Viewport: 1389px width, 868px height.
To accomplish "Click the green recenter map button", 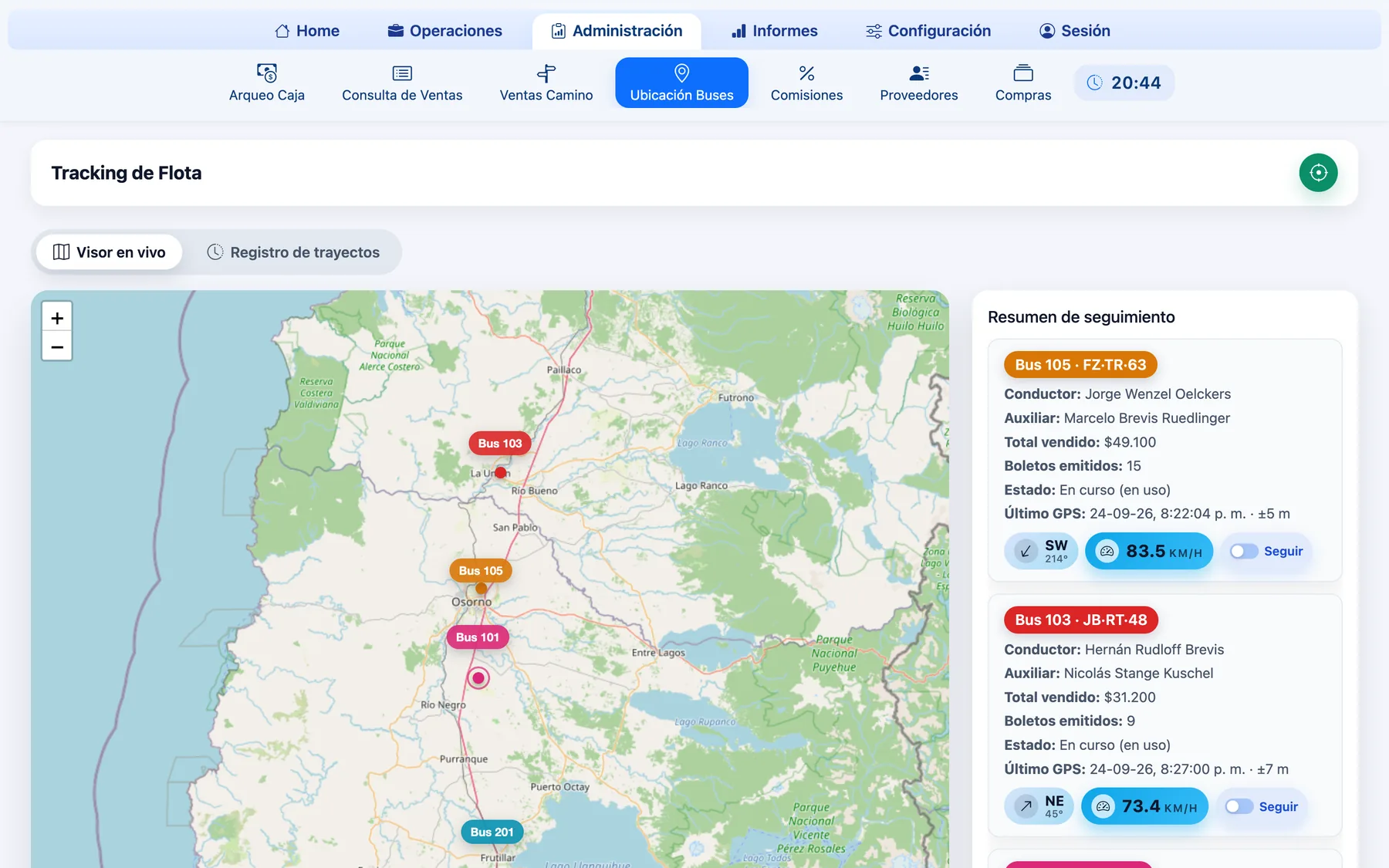I will coord(1318,173).
